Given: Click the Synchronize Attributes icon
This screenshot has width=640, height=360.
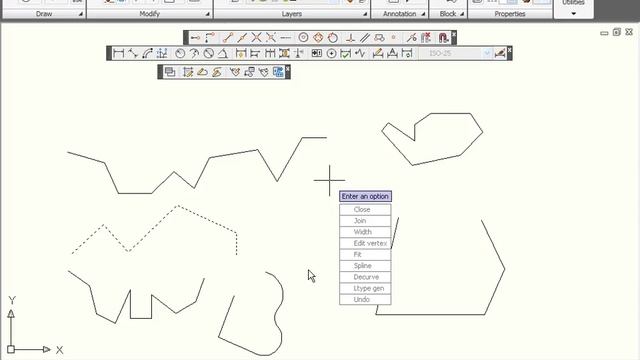Looking at the screenshot, I should point(264,72).
